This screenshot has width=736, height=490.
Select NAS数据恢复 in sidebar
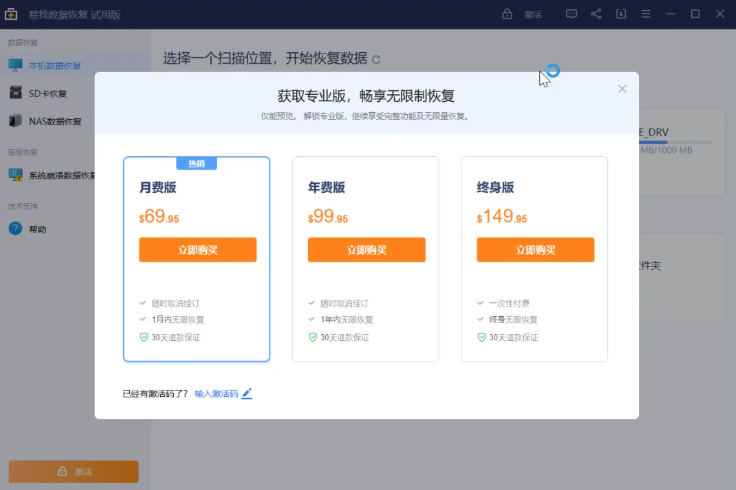click(x=55, y=121)
